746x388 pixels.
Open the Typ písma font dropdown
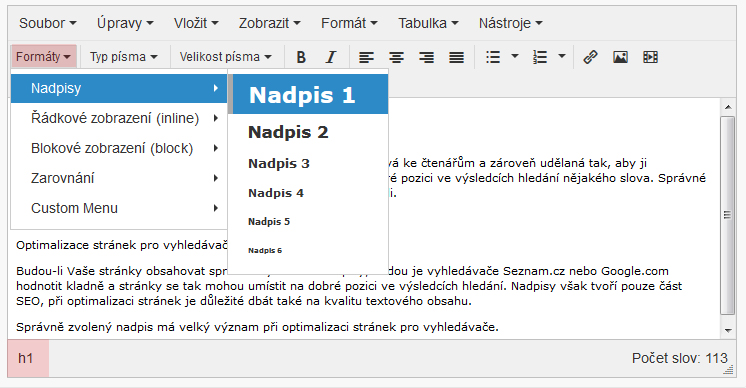pyautogui.click(x=124, y=57)
